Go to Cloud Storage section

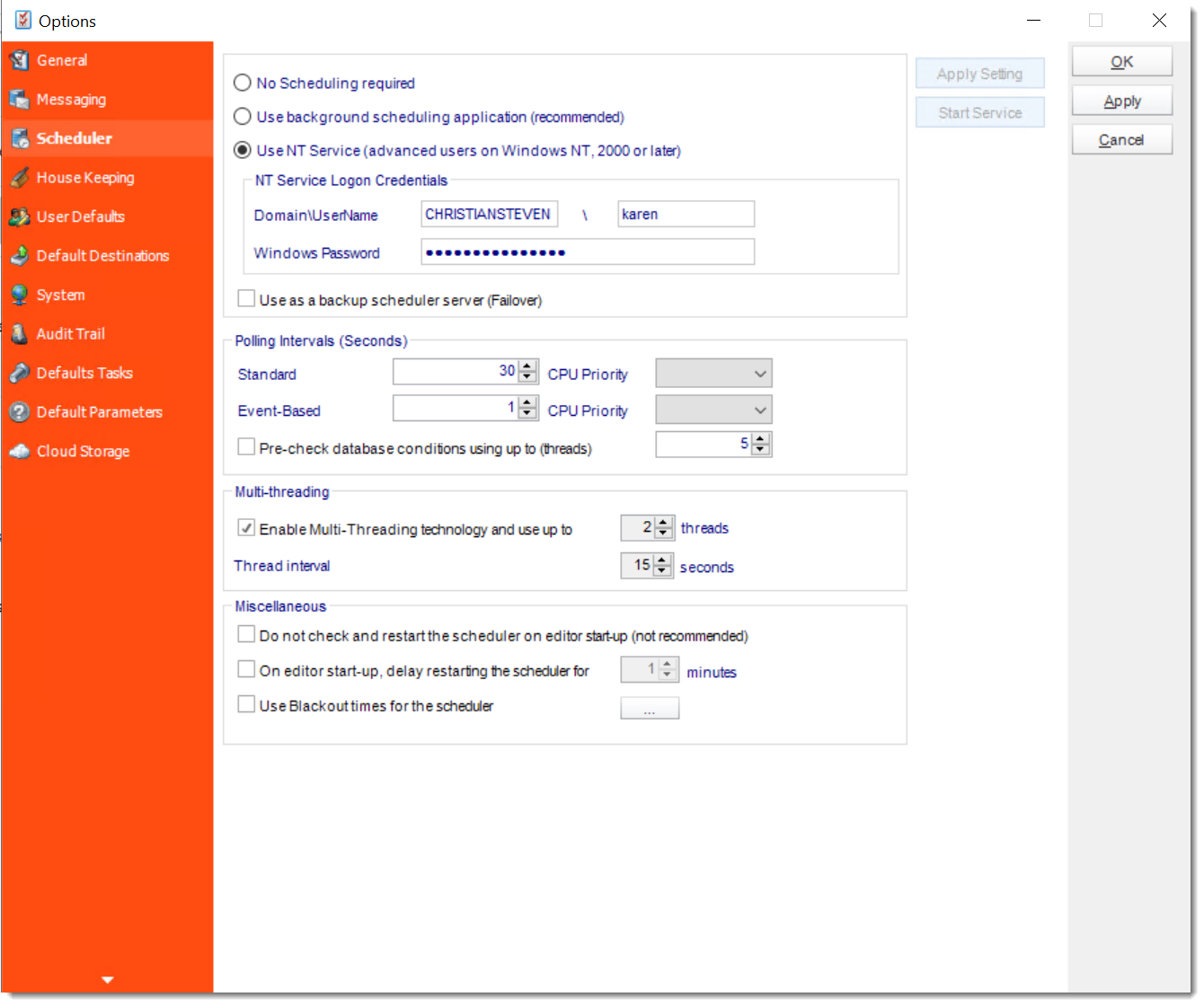point(107,451)
